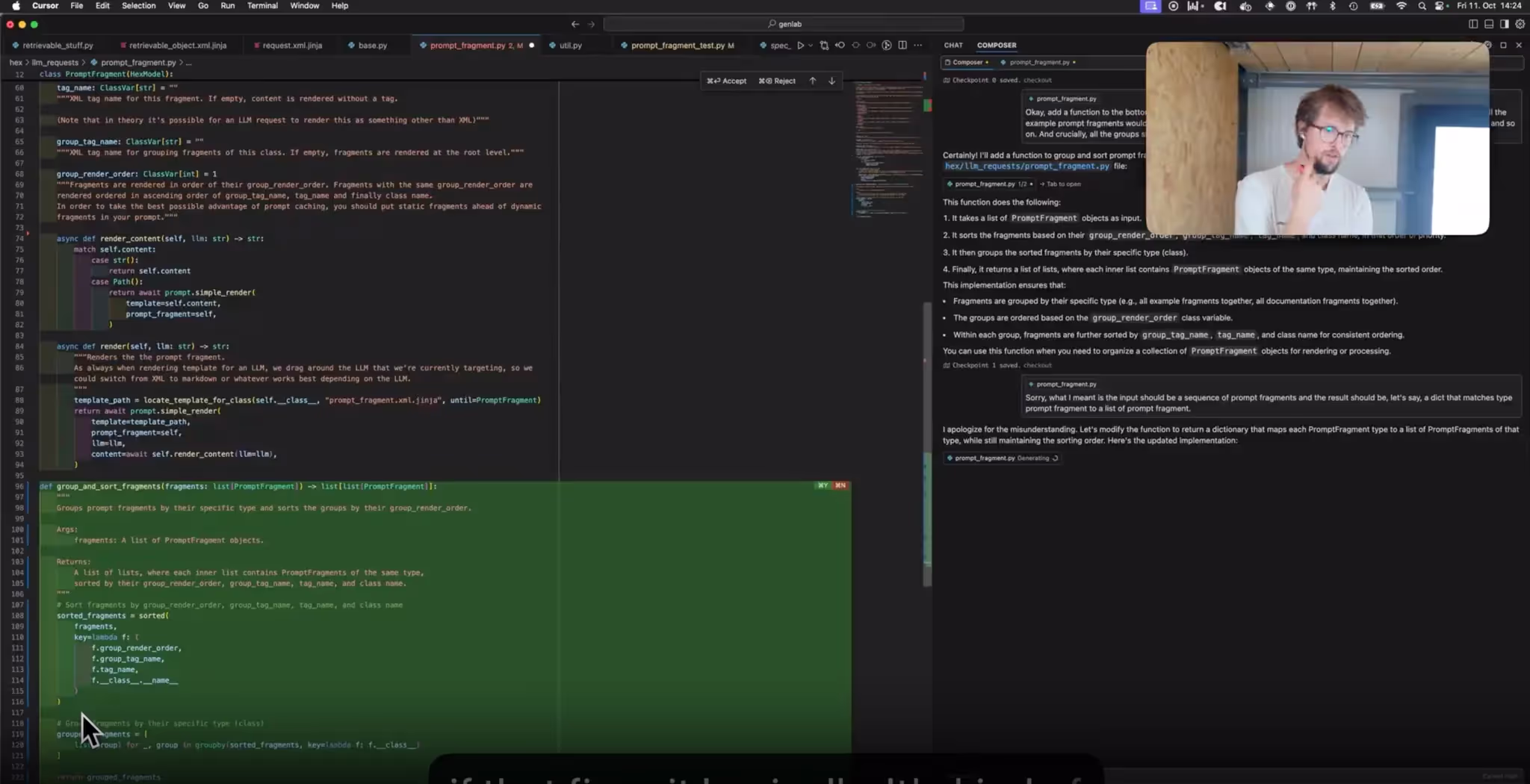Viewport: 1530px width, 784px height.
Task: Open the hex/llm_requests/prompt_fragment.py link
Action: tap(1026, 167)
